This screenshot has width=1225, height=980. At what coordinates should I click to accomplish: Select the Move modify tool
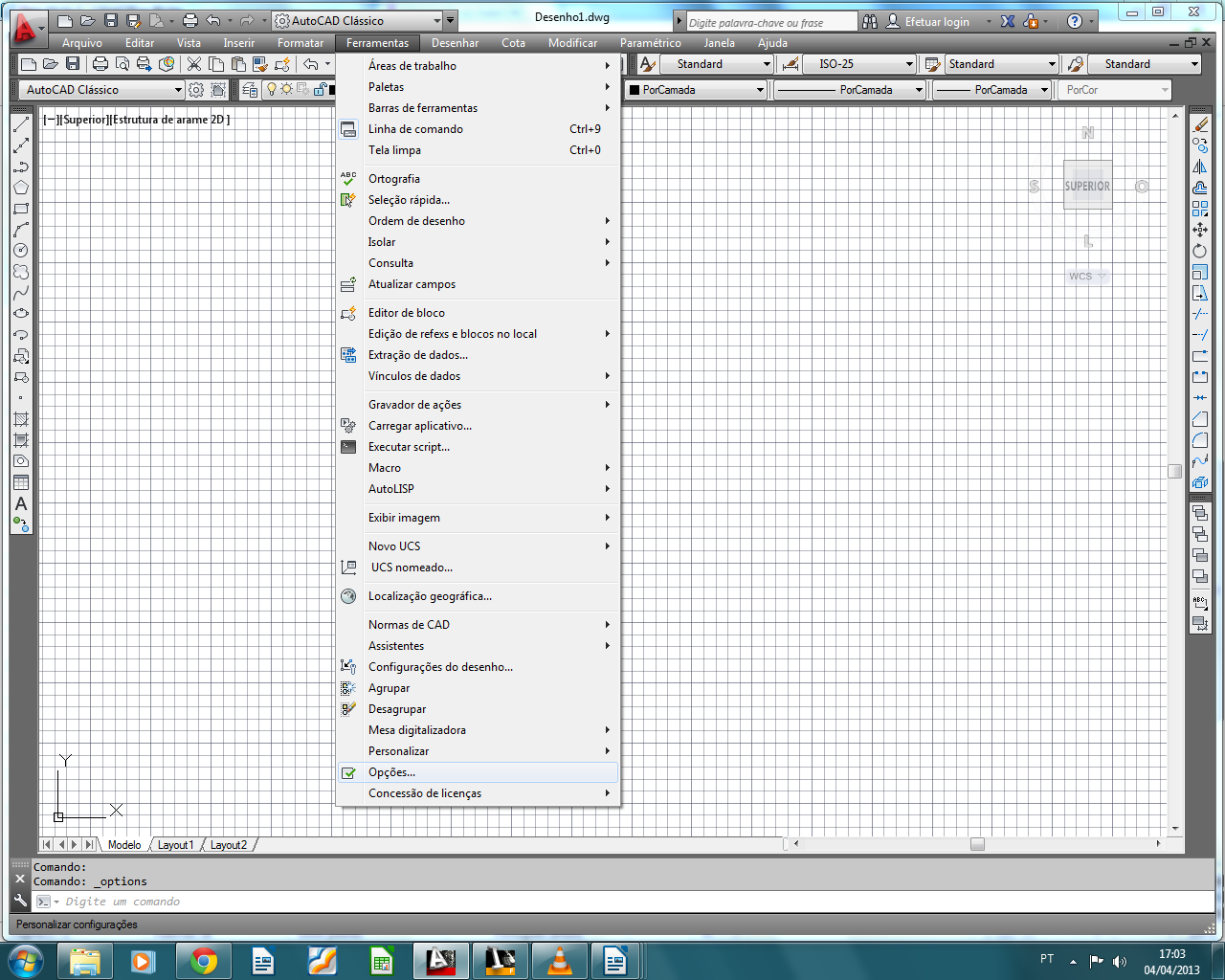1200,230
